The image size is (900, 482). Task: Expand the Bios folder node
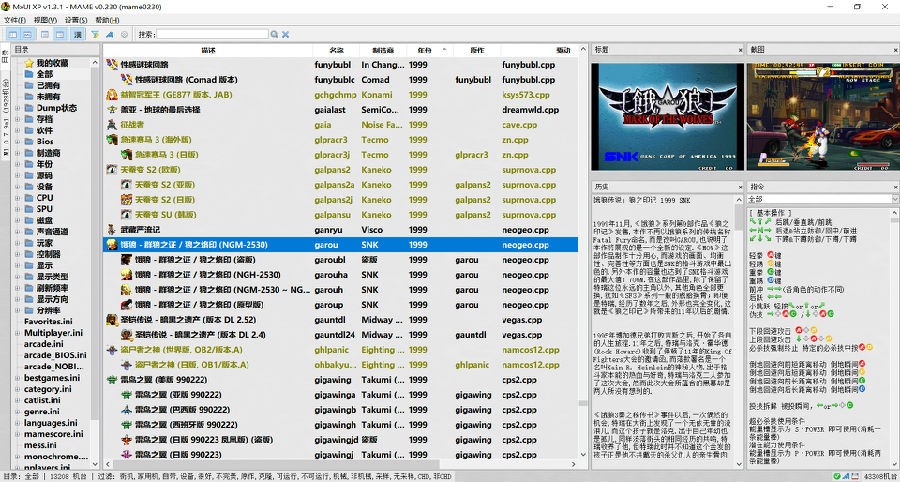[x=17, y=141]
